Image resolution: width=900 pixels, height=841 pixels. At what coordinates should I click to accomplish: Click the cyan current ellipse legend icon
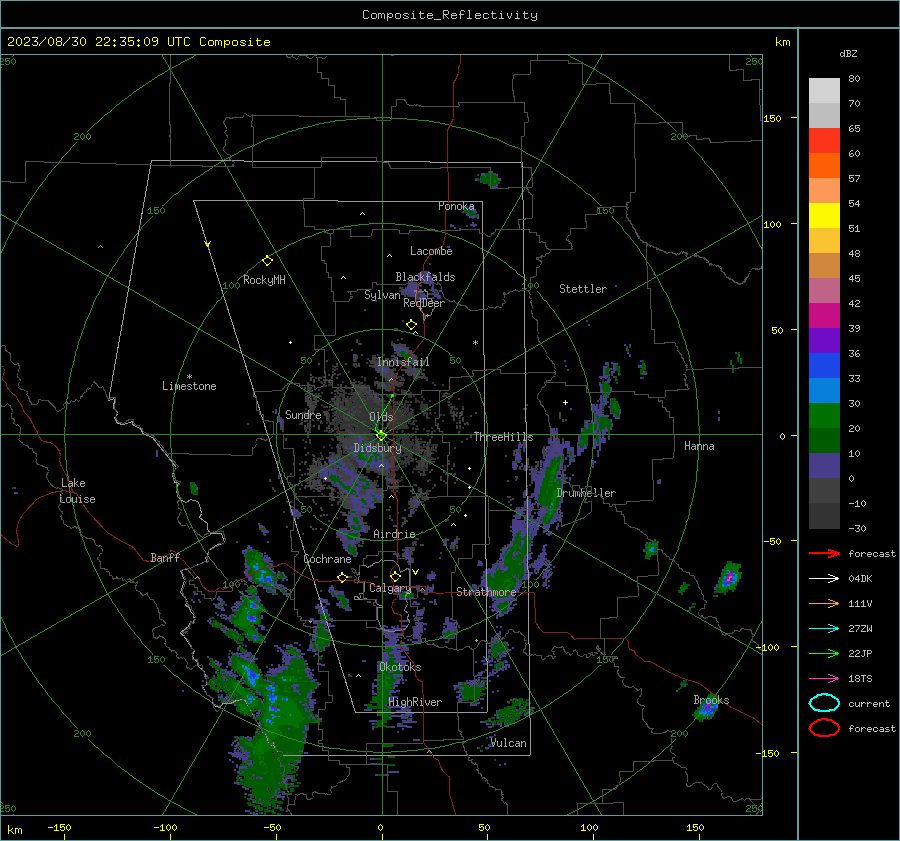point(824,703)
